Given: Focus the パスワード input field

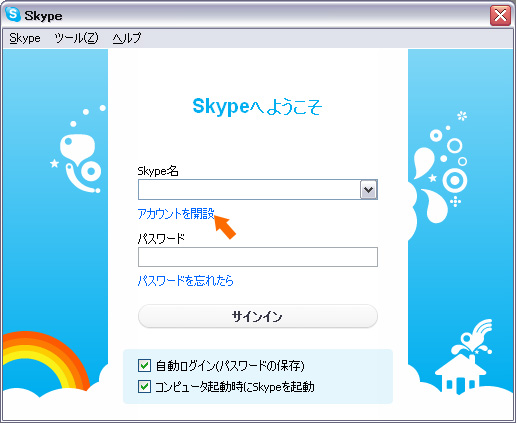Looking at the screenshot, I should 258,257.
